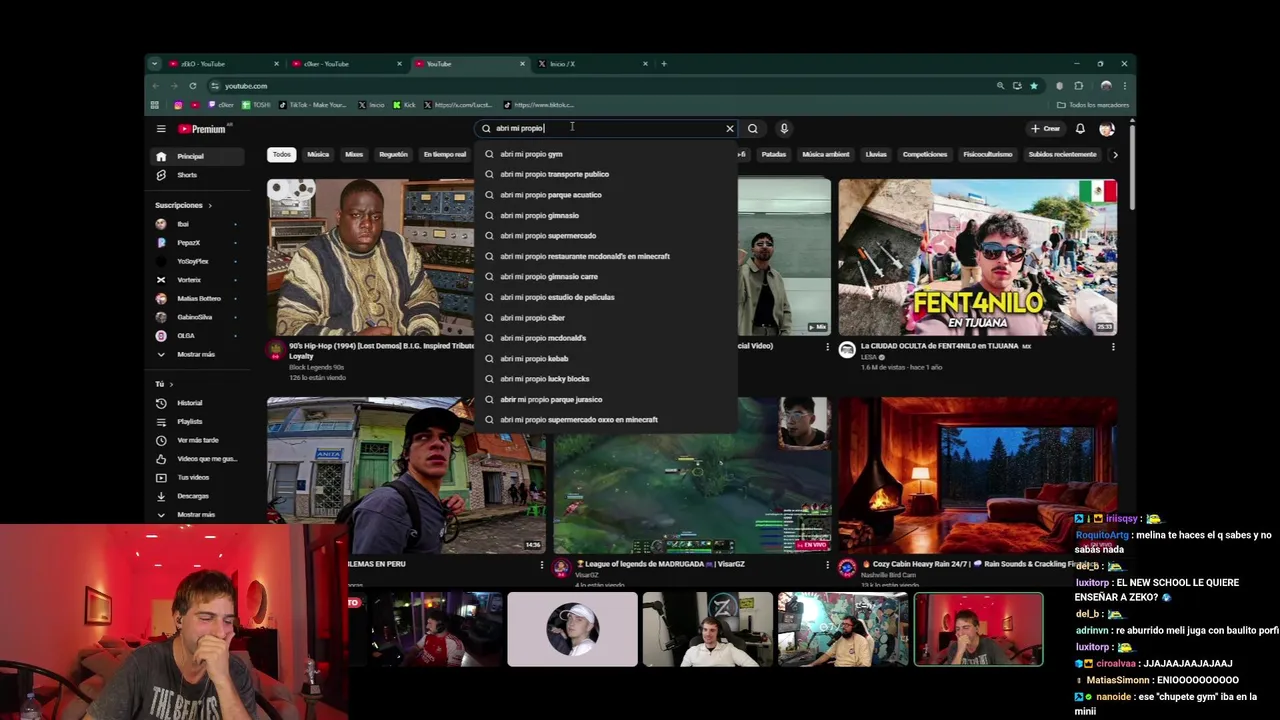Select the Música filter chip
Image resolution: width=1280 pixels, height=720 pixels.
pyautogui.click(x=318, y=154)
